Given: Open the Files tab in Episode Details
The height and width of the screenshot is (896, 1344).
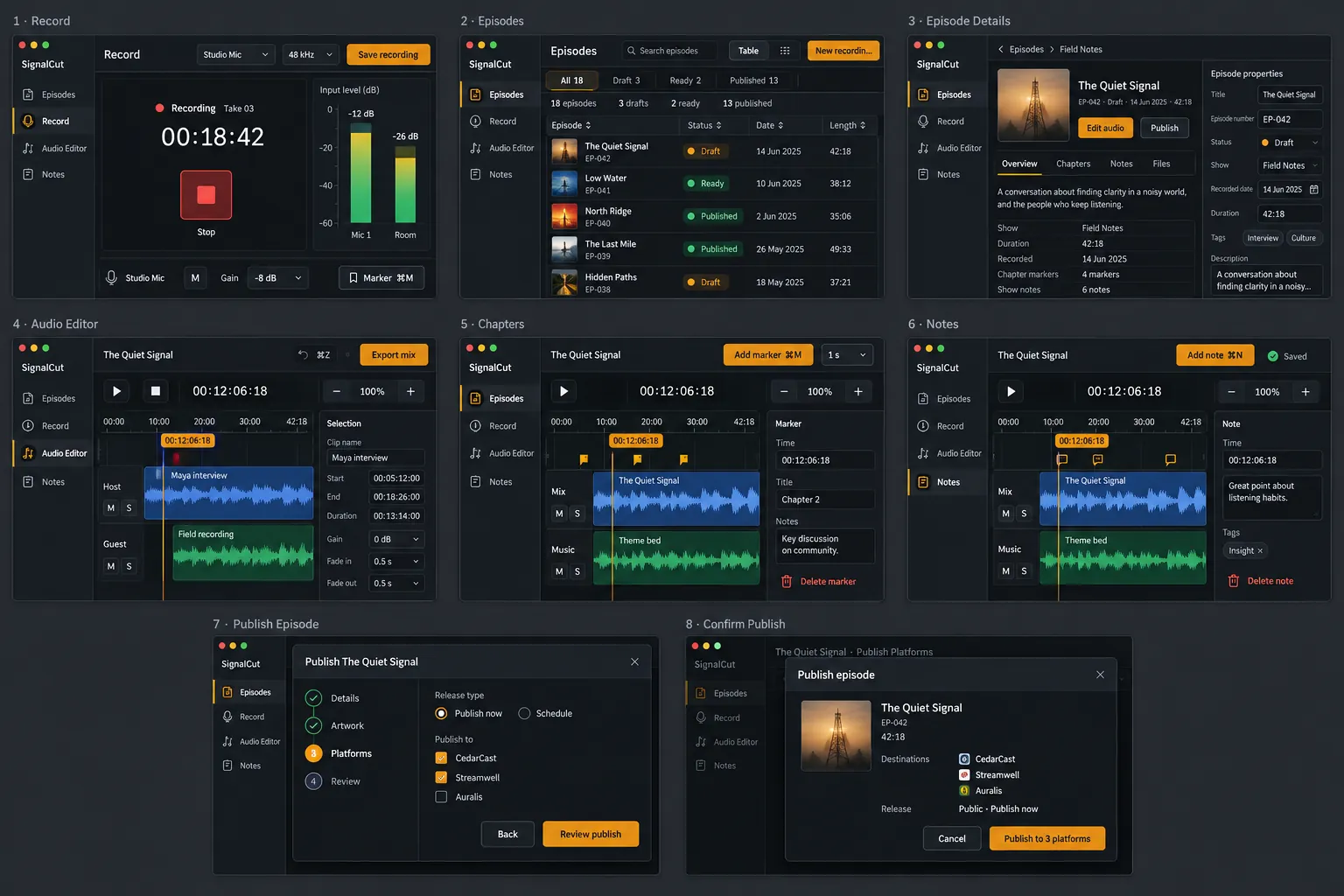Looking at the screenshot, I should click(1161, 164).
